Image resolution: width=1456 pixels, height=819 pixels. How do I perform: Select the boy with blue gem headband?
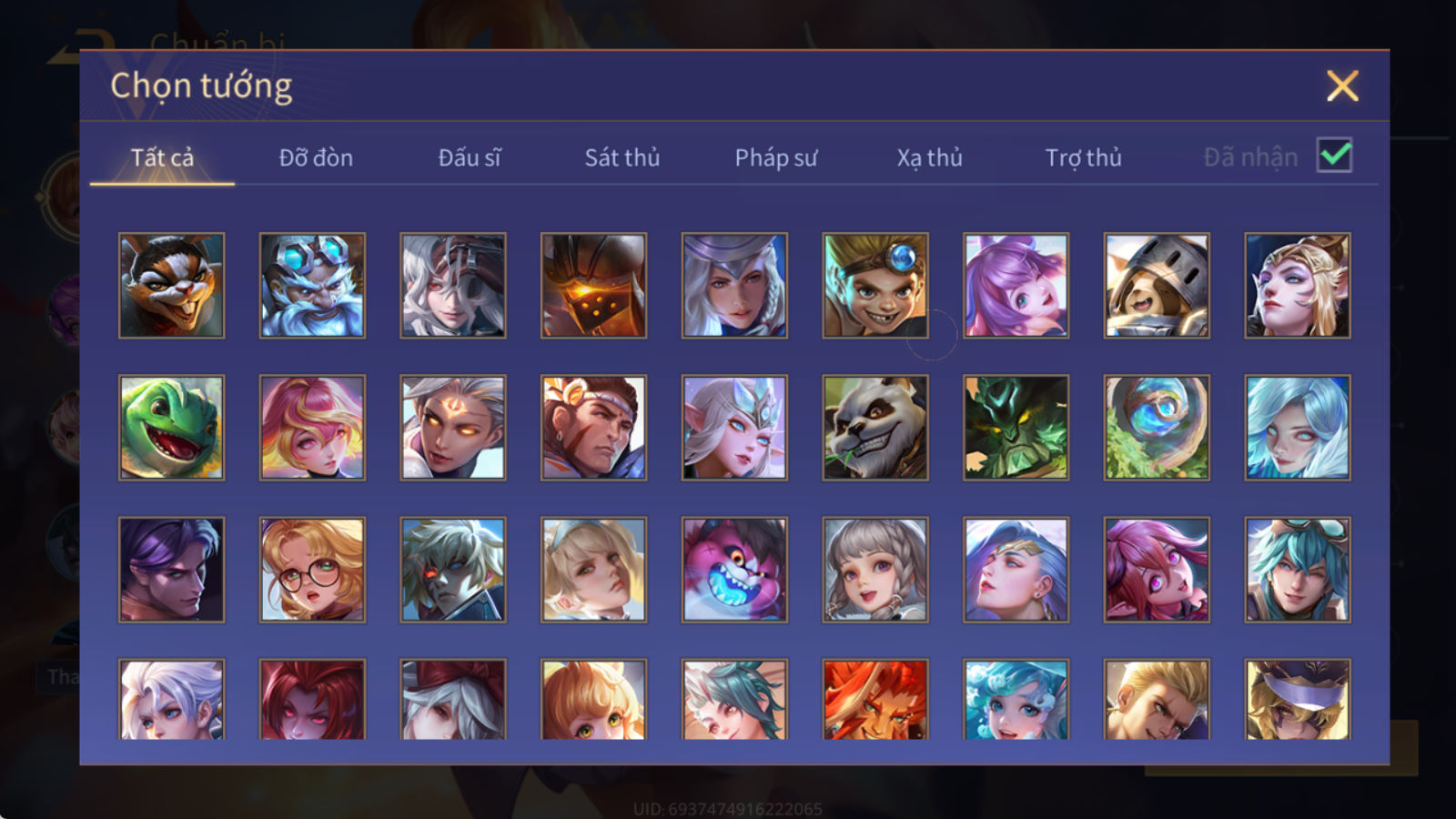click(x=875, y=286)
